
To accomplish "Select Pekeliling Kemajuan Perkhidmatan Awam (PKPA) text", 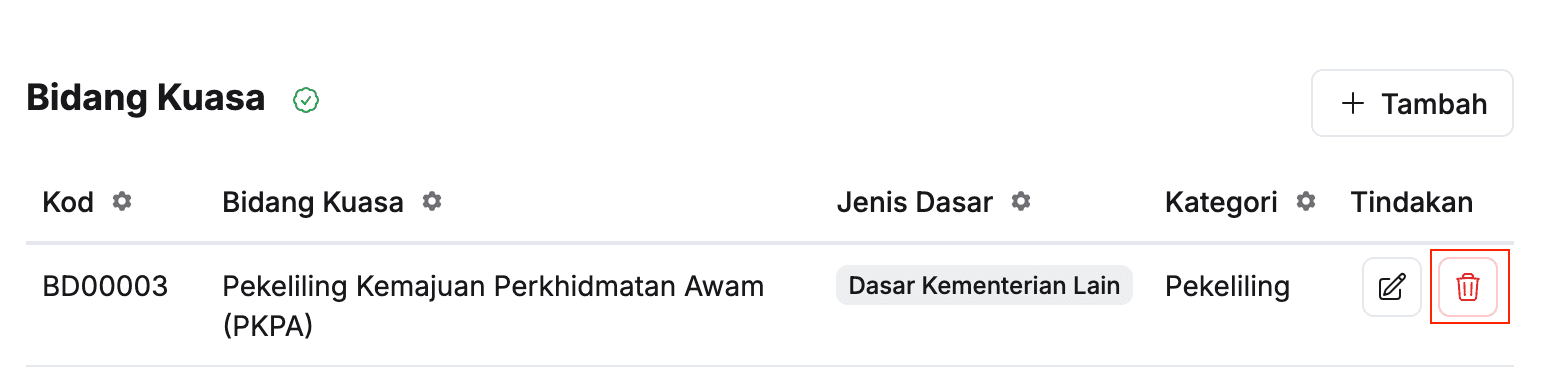I will click(493, 306).
